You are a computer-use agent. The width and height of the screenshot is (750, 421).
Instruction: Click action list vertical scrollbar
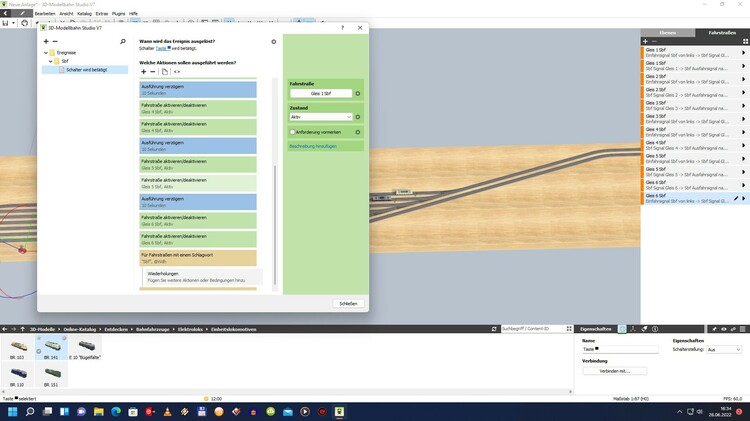point(275,225)
